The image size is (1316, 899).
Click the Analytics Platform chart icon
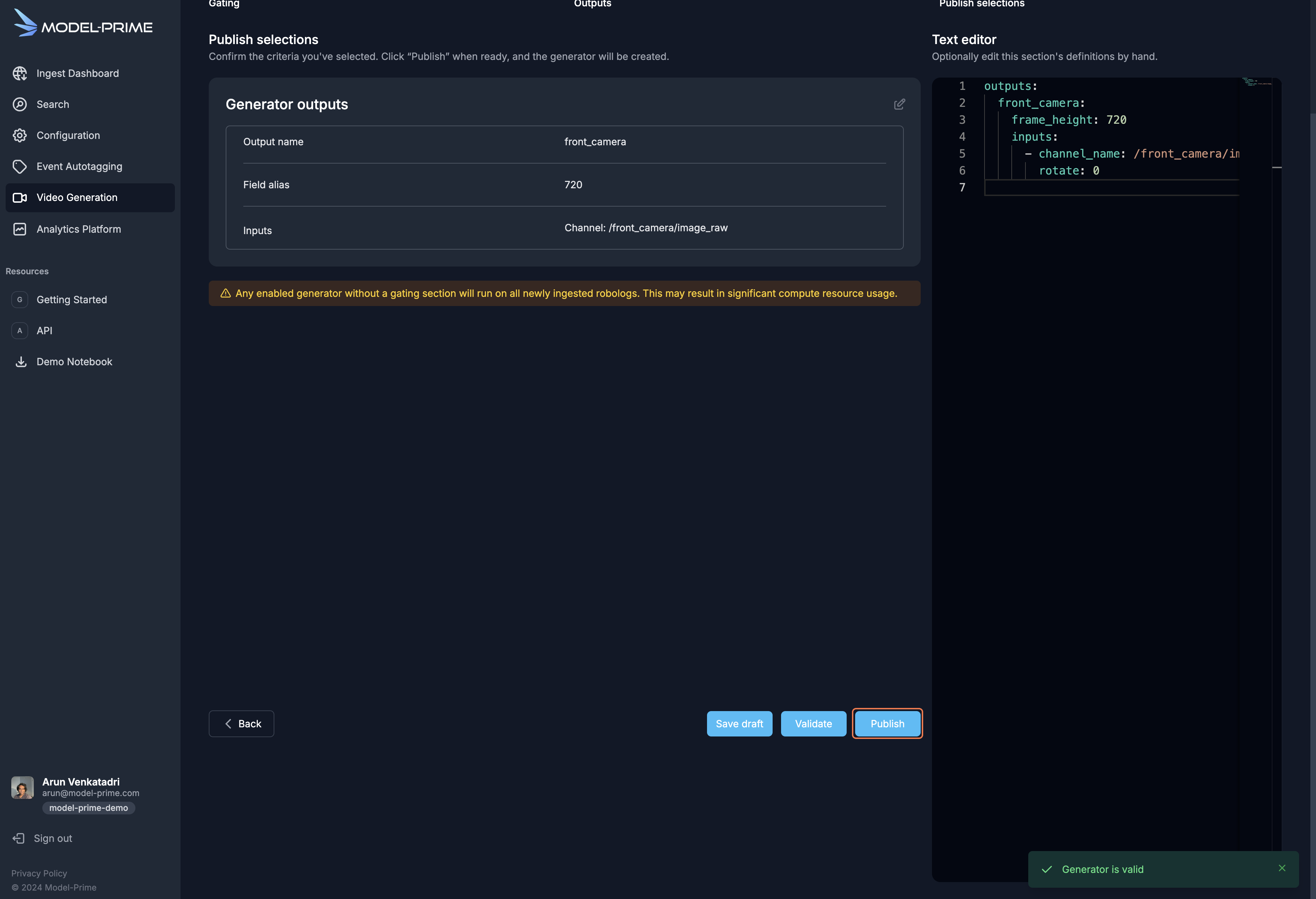point(20,229)
